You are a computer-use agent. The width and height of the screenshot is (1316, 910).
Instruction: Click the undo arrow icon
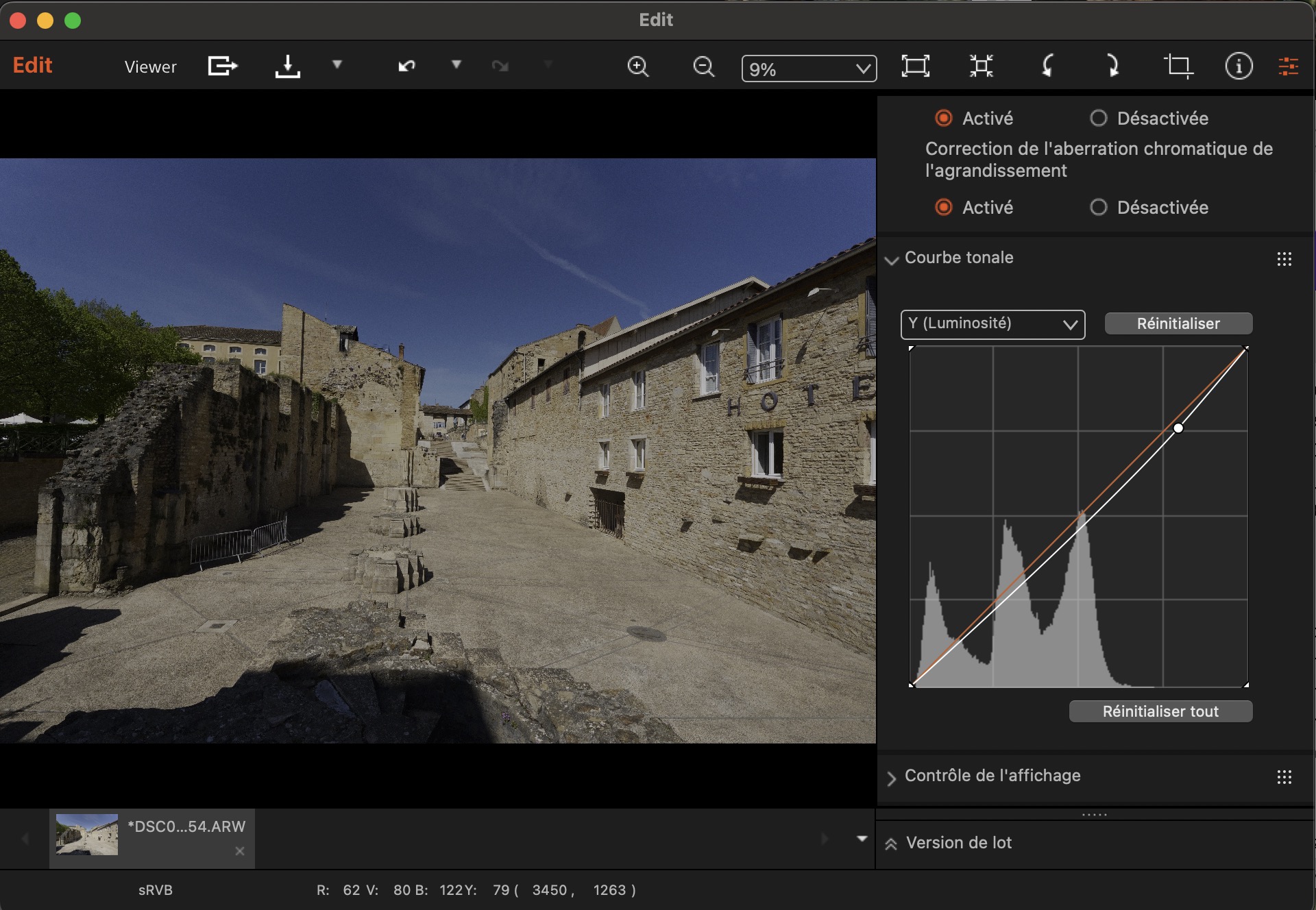pos(407,66)
